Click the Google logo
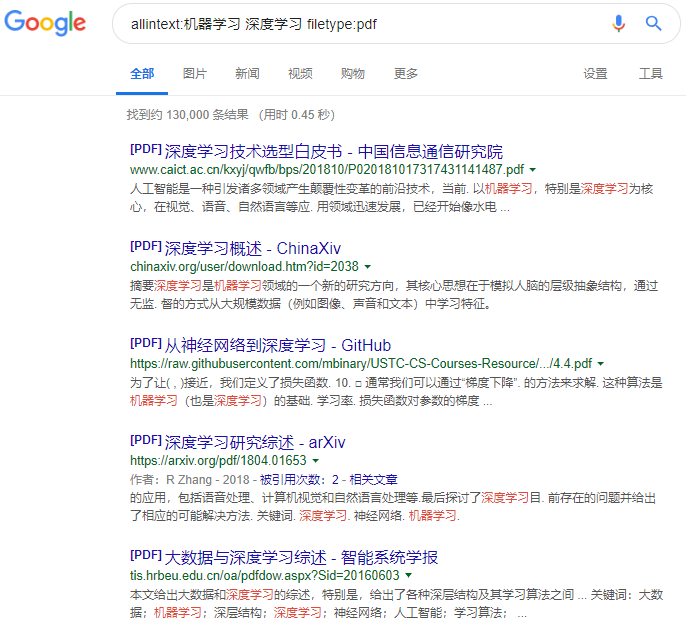Screen dimensions: 687x628 point(45,23)
